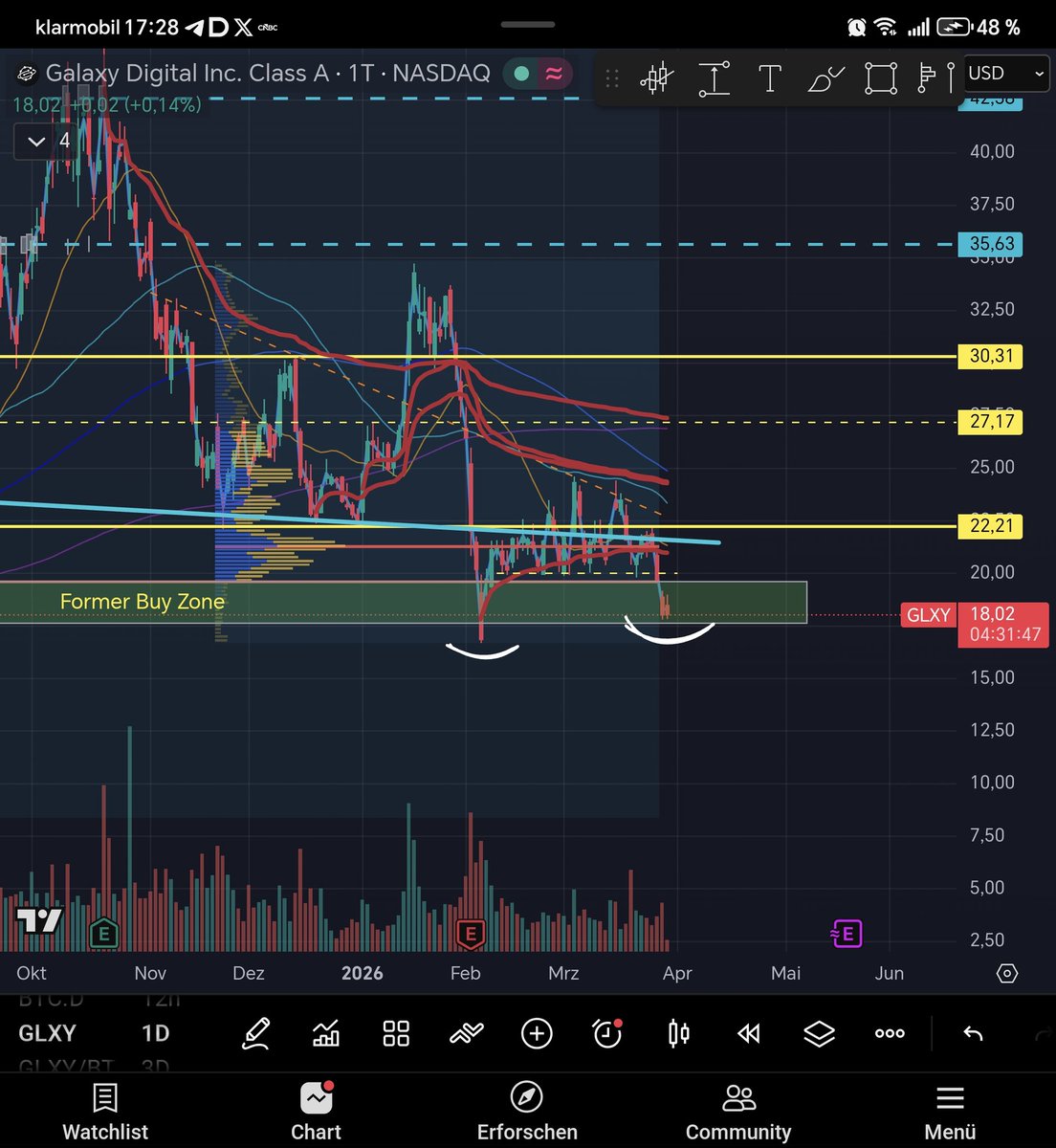The width and height of the screenshot is (1056, 1148).
Task: Select the rectangle shape tool
Action: tap(881, 77)
